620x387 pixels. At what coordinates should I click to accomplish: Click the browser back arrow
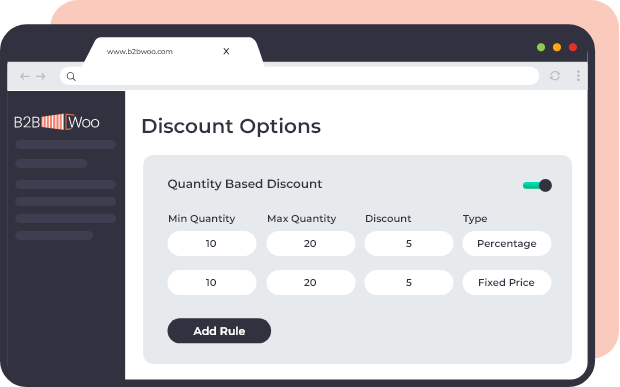coord(25,76)
